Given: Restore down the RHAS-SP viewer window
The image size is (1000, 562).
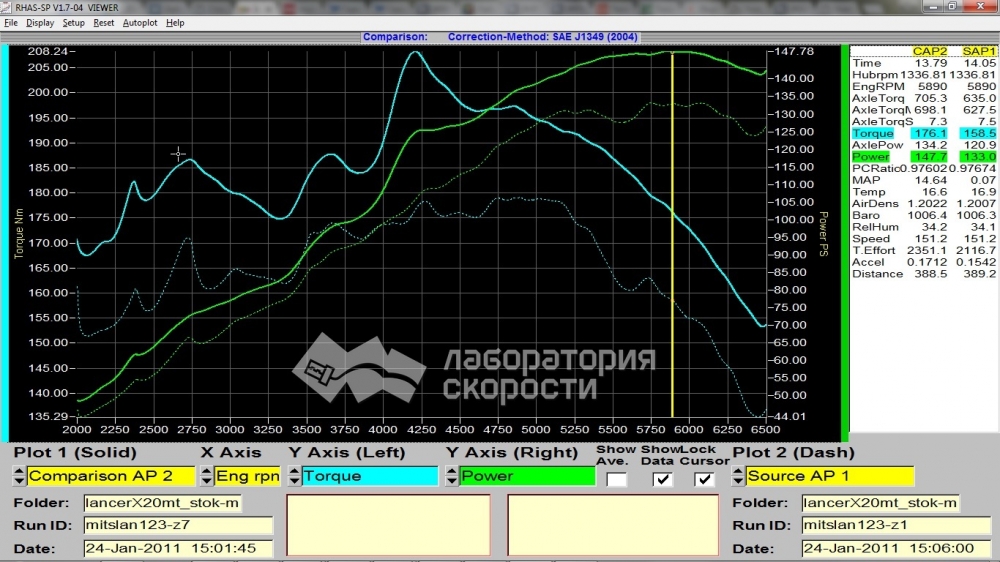Looking at the screenshot, I should 952,6.
